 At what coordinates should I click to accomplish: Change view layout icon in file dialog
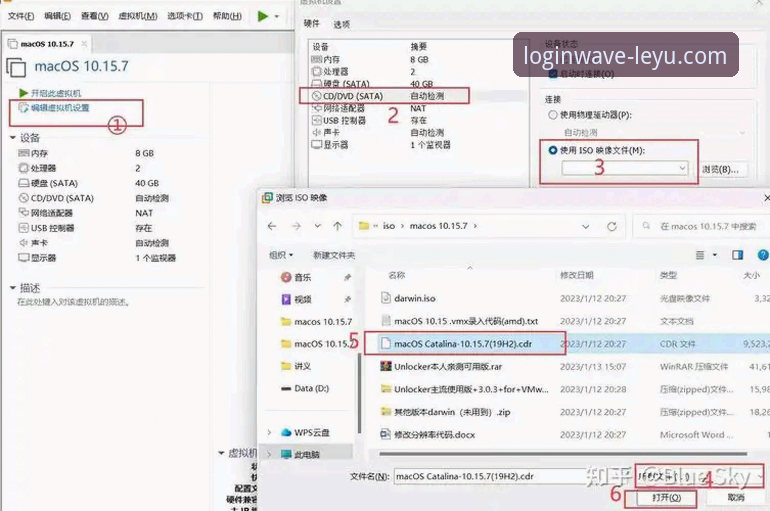[700, 255]
